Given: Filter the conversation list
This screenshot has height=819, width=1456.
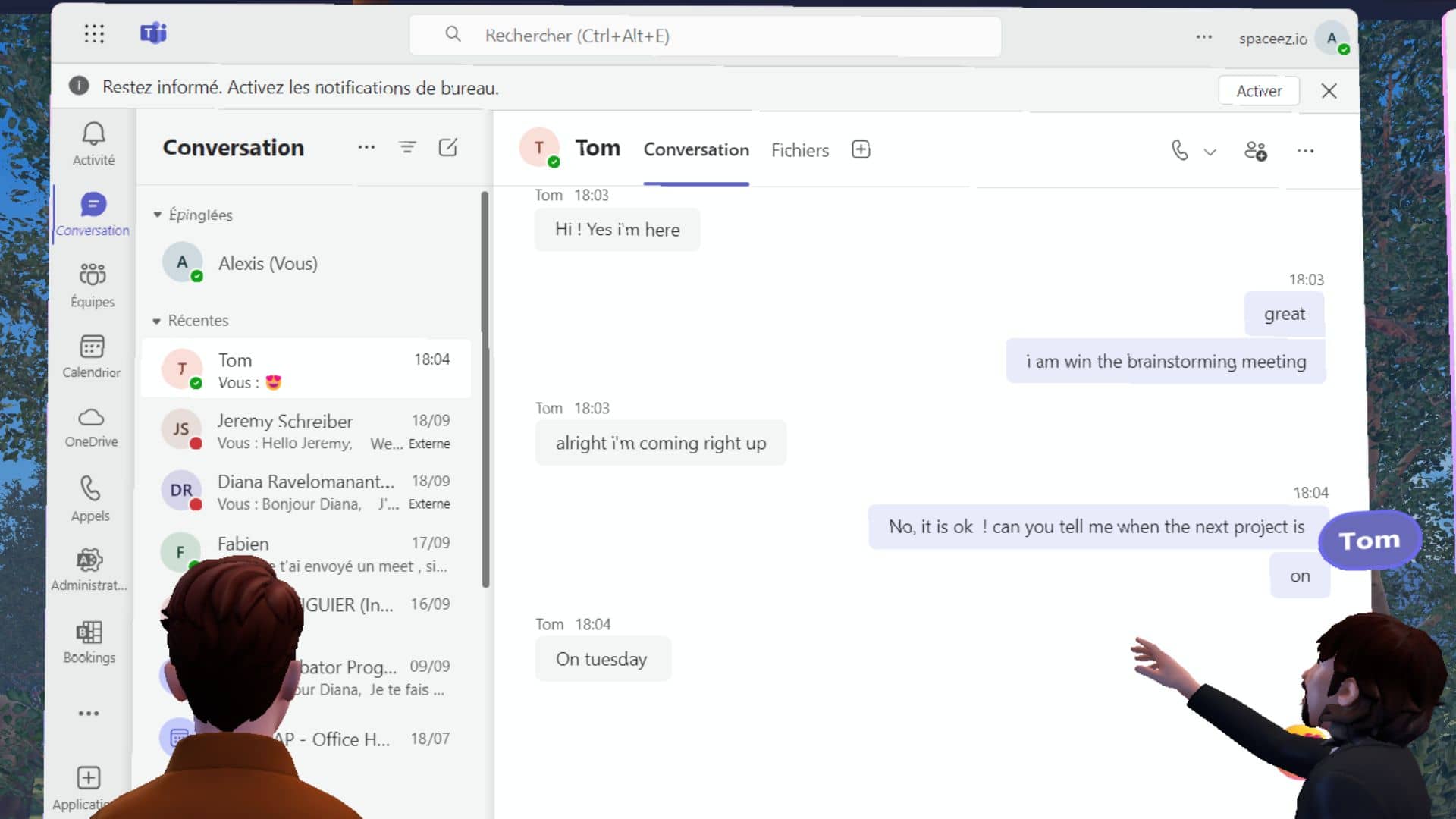Looking at the screenshot, I should pyautogui.click(x=407, y=147).
